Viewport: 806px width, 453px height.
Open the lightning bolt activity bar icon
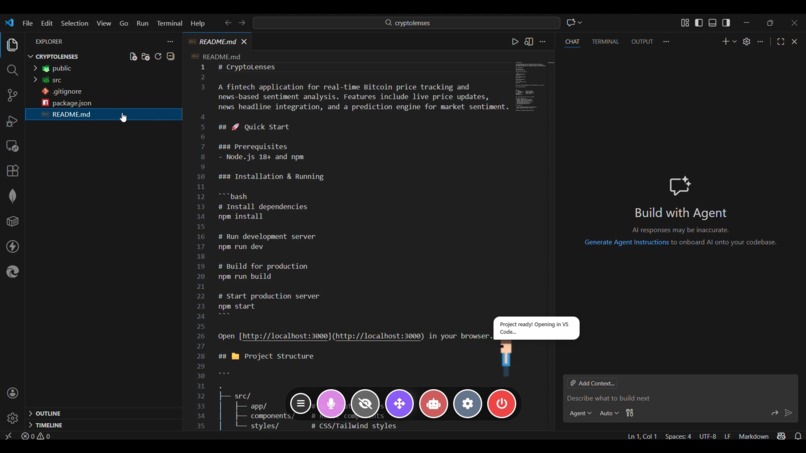click(x=12, y=246)
